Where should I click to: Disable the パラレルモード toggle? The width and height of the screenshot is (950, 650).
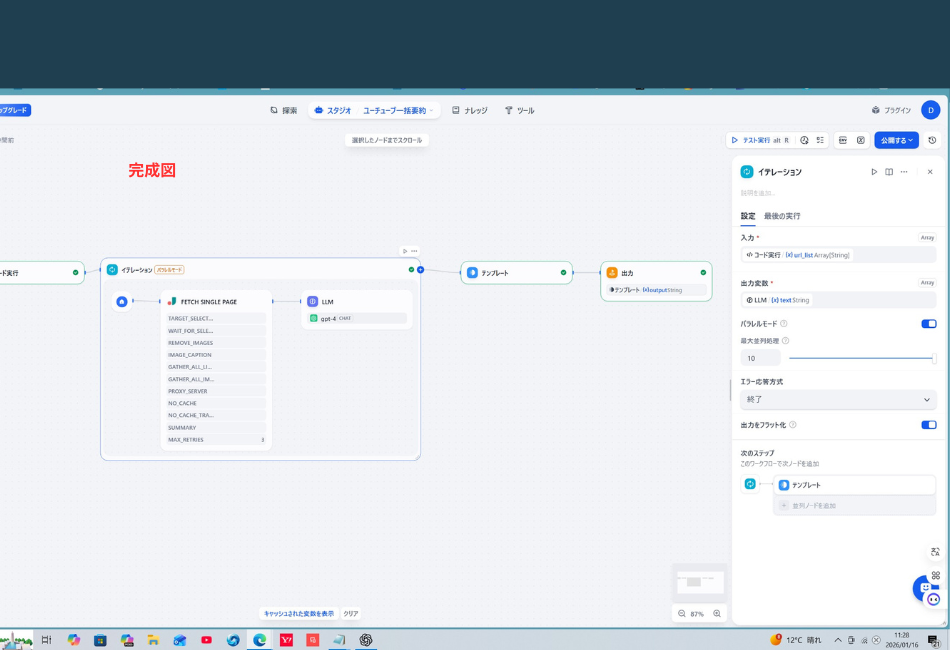(928, 324)
